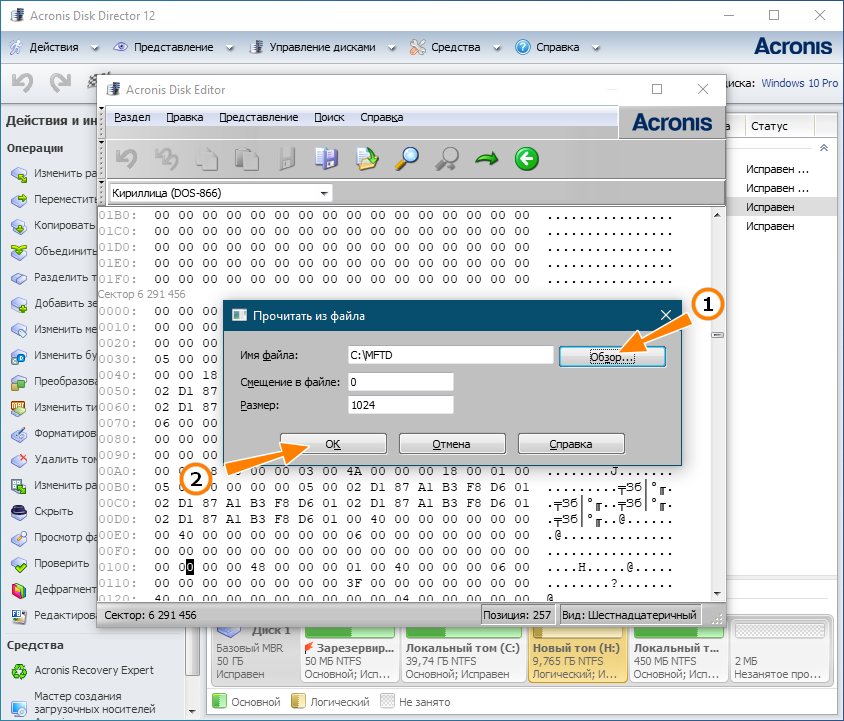This screenshot has height=721, width=844.
Task: Open the Поиск menu in Disk Editor
Action: (329, 117)
